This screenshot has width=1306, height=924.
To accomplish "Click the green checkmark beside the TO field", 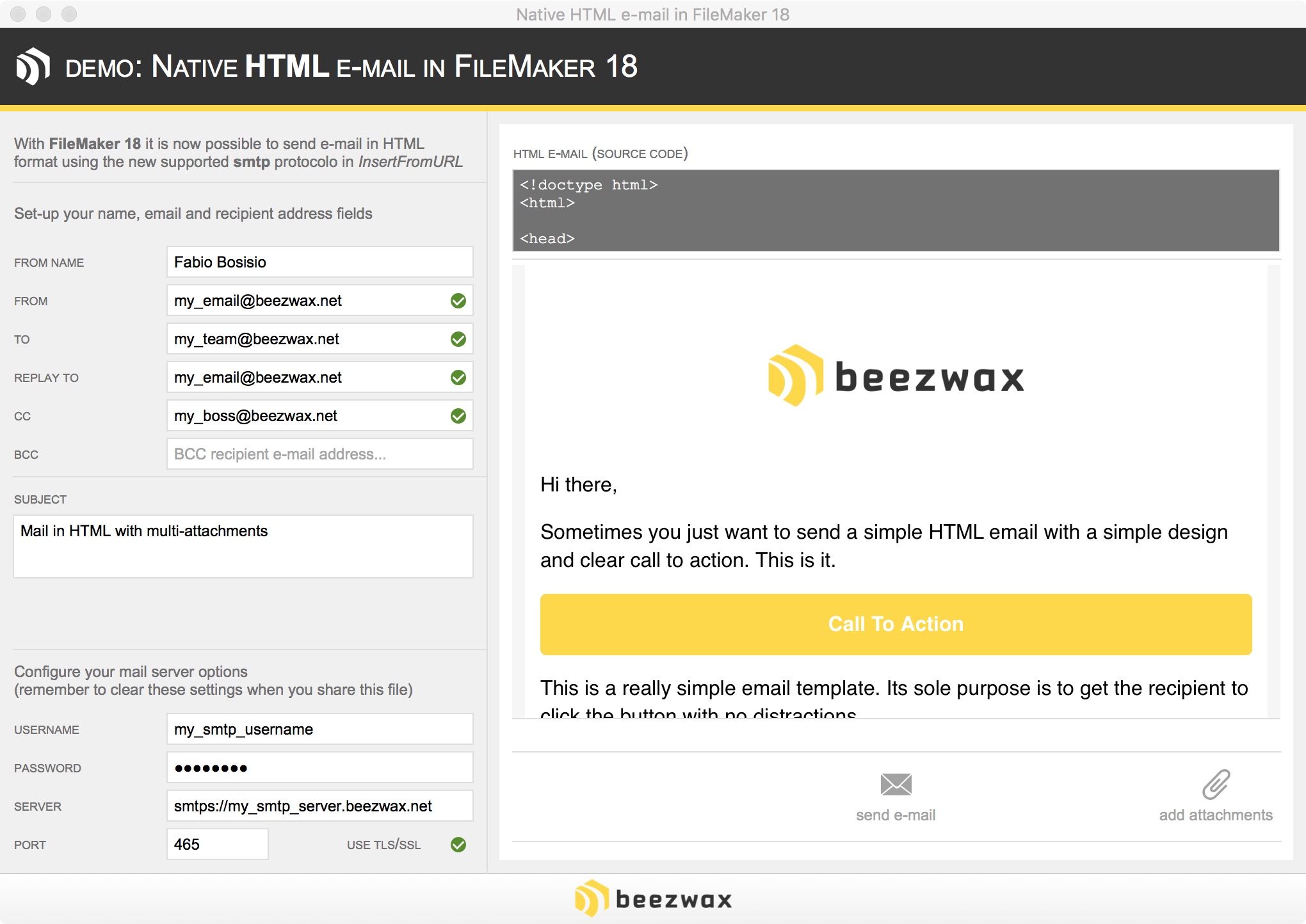I will click(458, 339).
